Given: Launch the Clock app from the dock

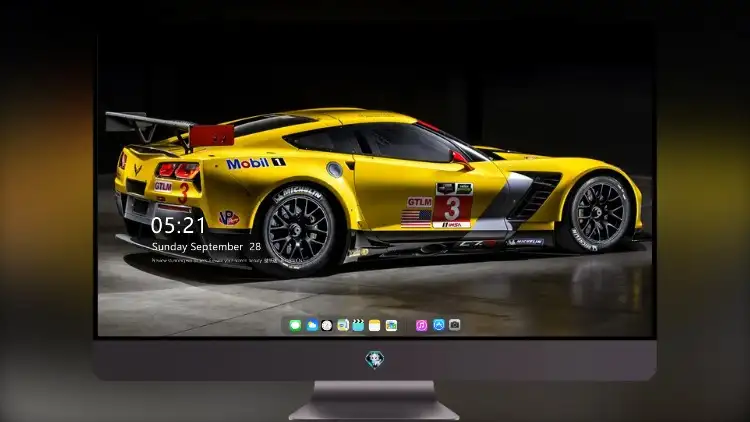Looking at the screenshot, I should point(327,325).
